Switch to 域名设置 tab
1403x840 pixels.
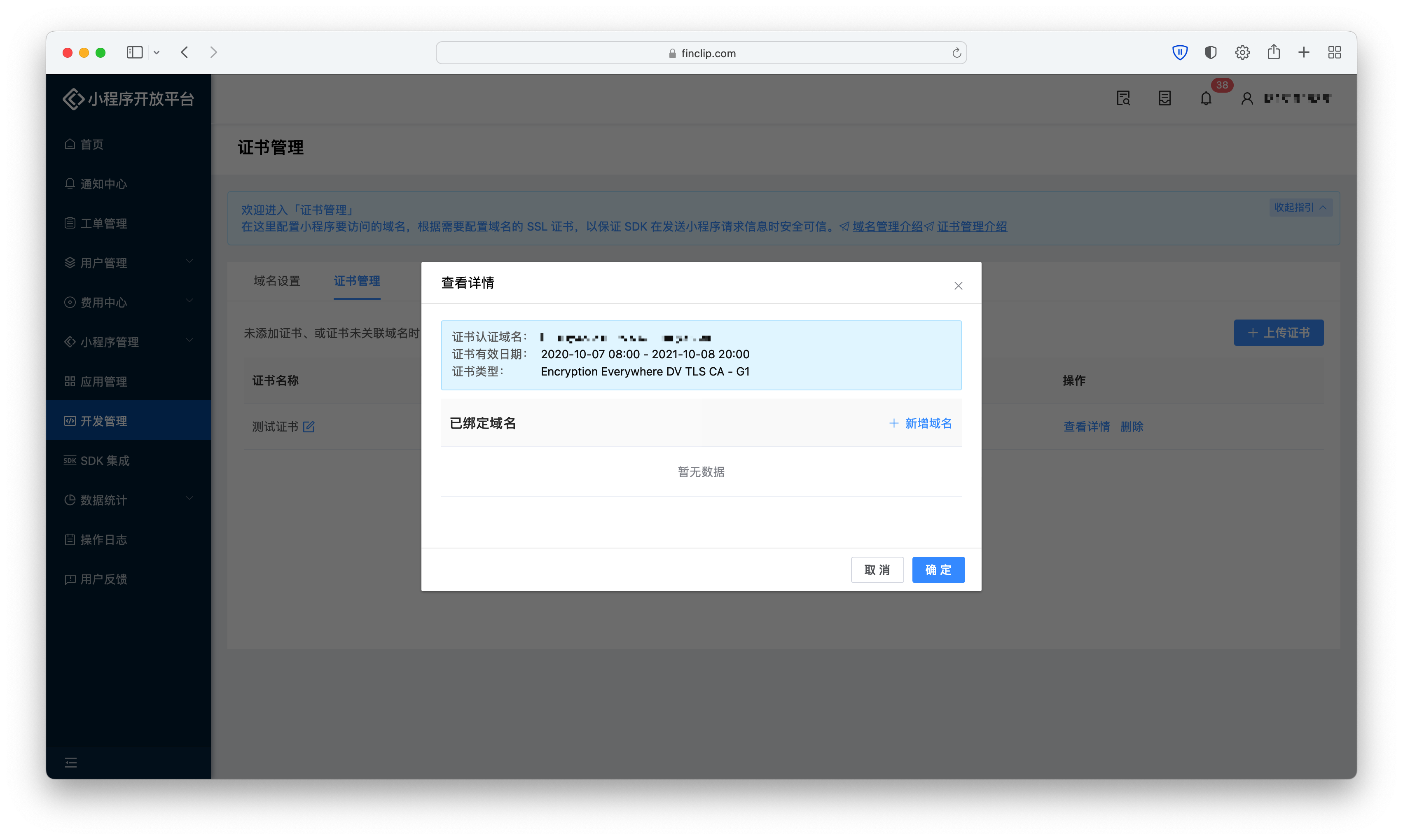277,281
